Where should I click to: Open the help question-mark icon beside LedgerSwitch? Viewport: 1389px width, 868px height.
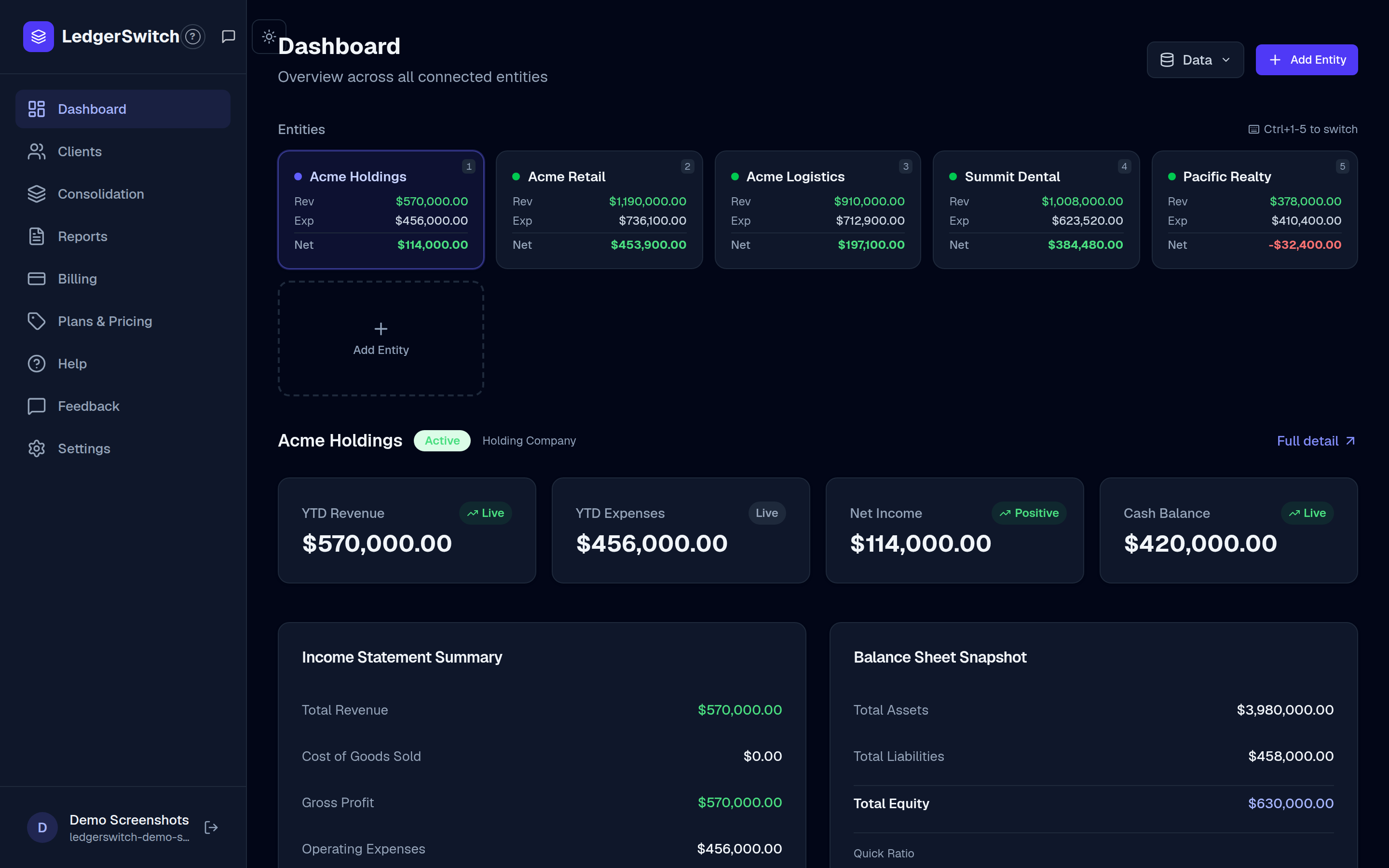click(193, 37)
